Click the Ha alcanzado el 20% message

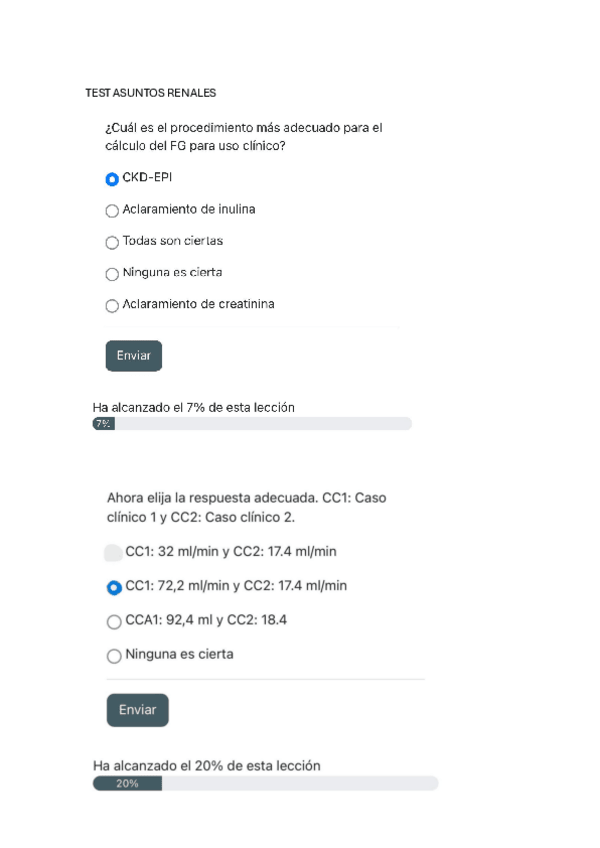[206, 765]
